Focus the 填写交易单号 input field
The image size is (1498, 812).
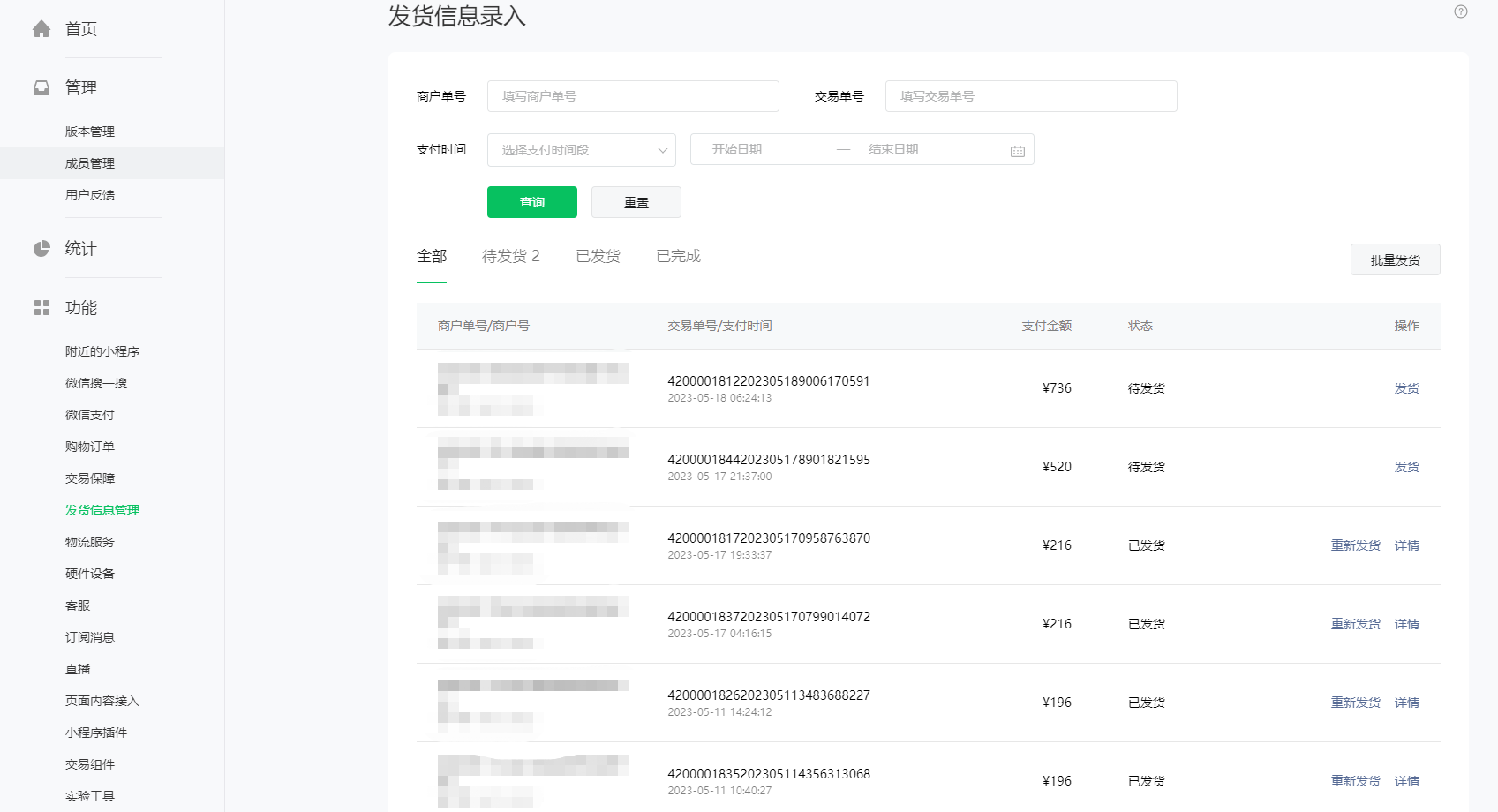pyautogui.click(x=1031, y=96)
